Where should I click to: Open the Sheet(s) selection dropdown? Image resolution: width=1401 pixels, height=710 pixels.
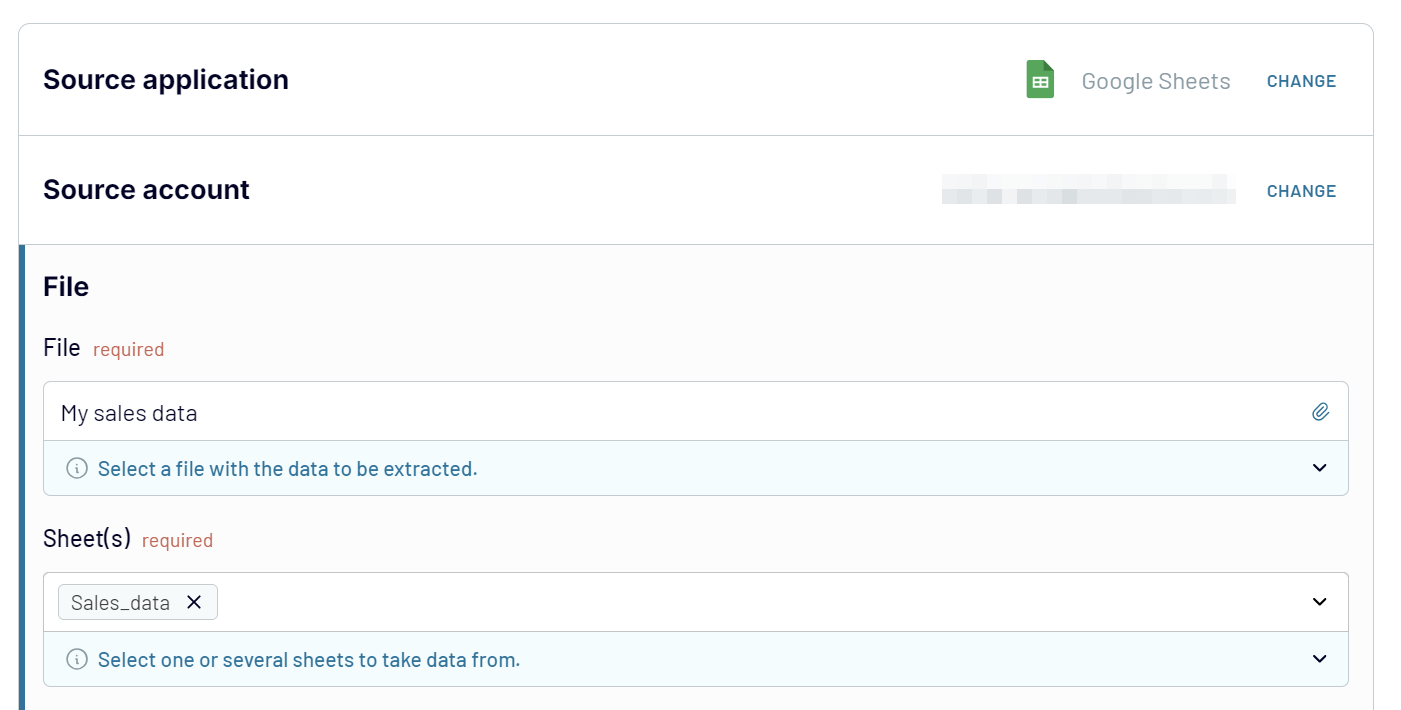point(1319,602)
